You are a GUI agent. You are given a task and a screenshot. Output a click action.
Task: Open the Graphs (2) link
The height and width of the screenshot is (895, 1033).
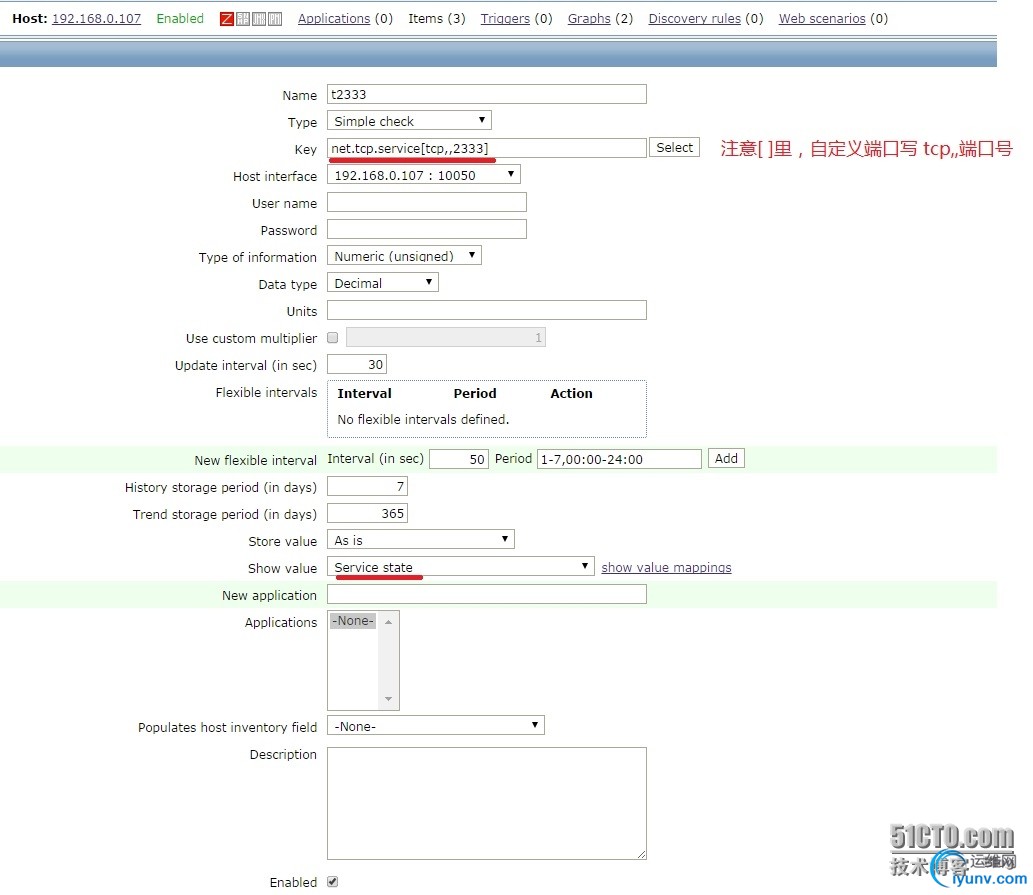coord(589,18)
